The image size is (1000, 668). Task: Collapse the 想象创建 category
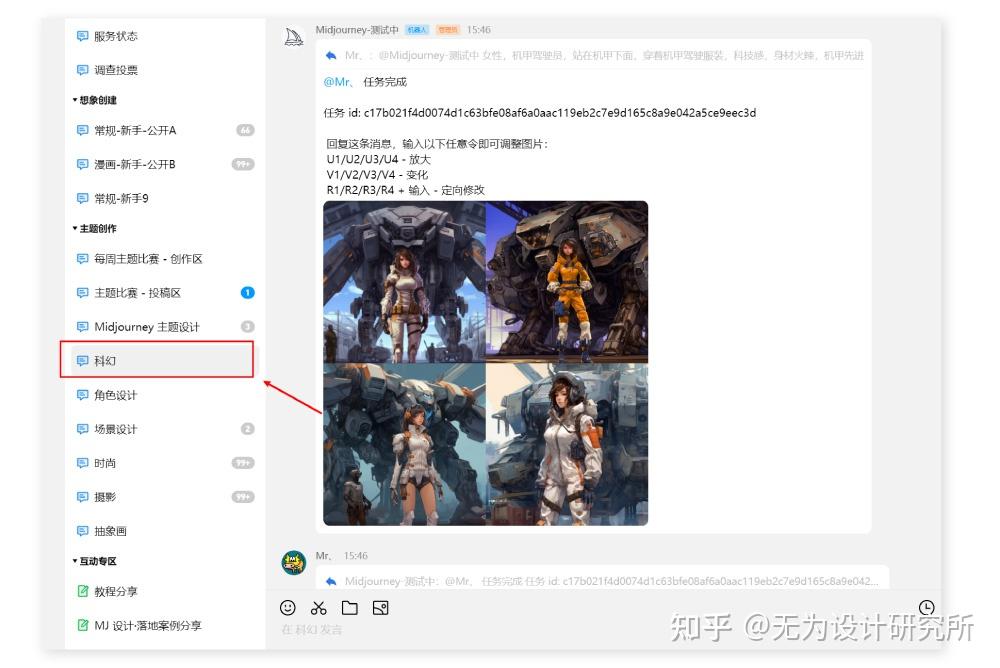coord(94,100)
